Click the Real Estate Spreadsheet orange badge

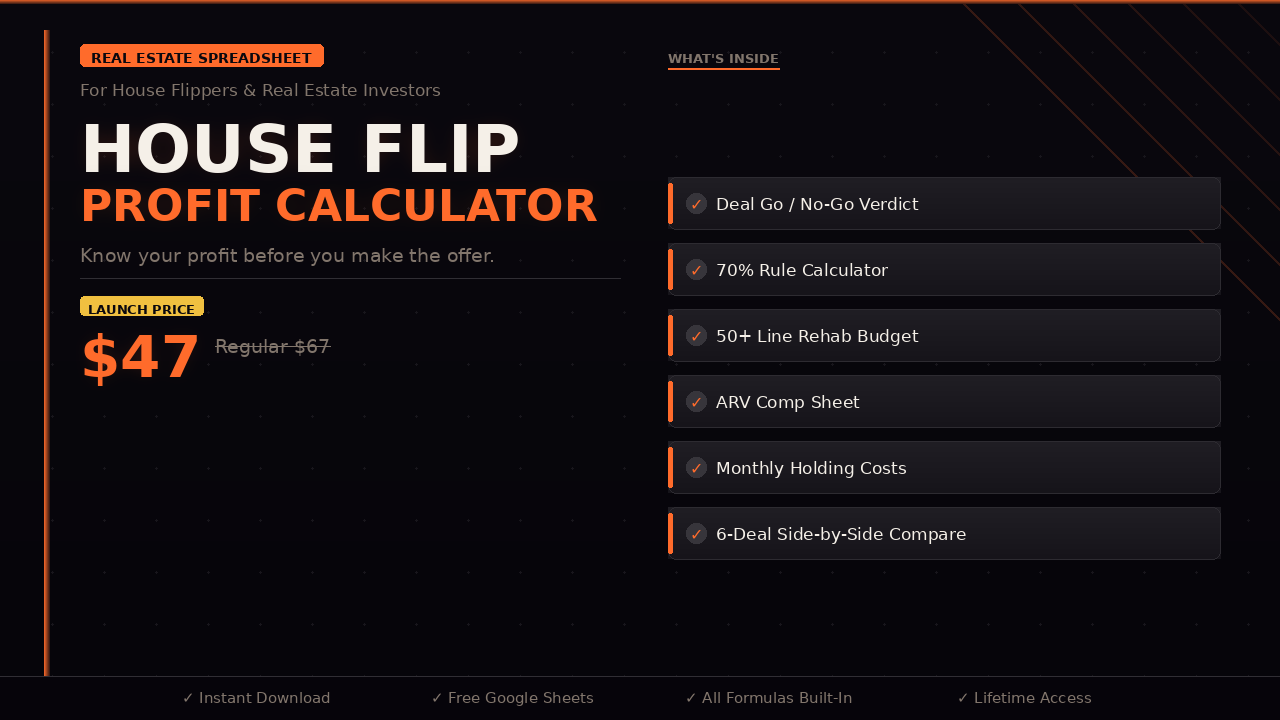(x=202, y=57)
